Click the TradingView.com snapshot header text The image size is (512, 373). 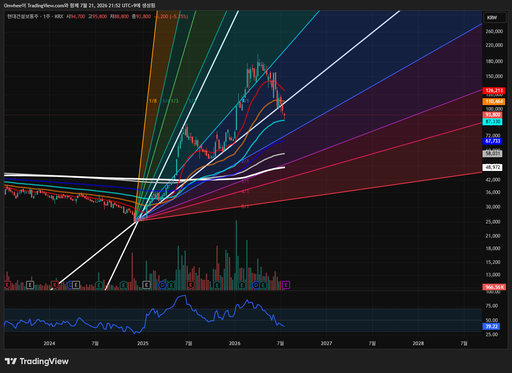tap(80, 6)
